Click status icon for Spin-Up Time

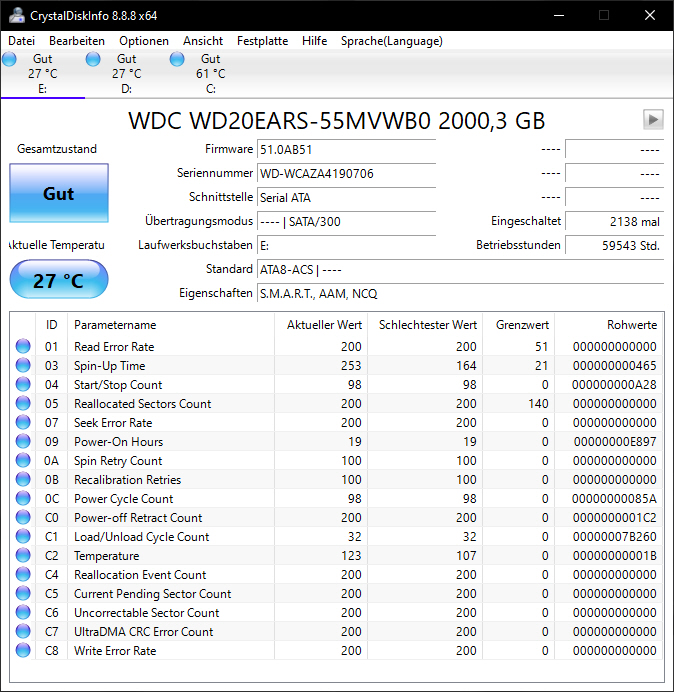point(23,365)
